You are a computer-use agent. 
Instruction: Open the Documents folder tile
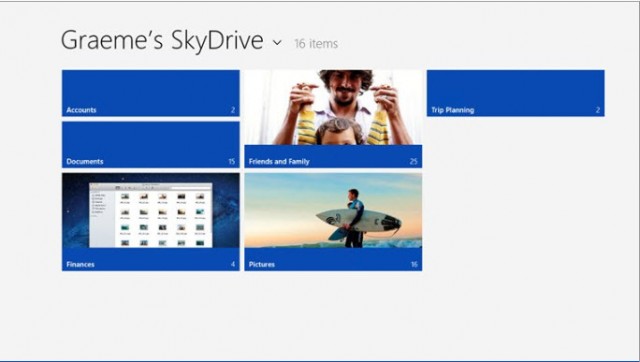pyautogui.click(x=151, y=144)
